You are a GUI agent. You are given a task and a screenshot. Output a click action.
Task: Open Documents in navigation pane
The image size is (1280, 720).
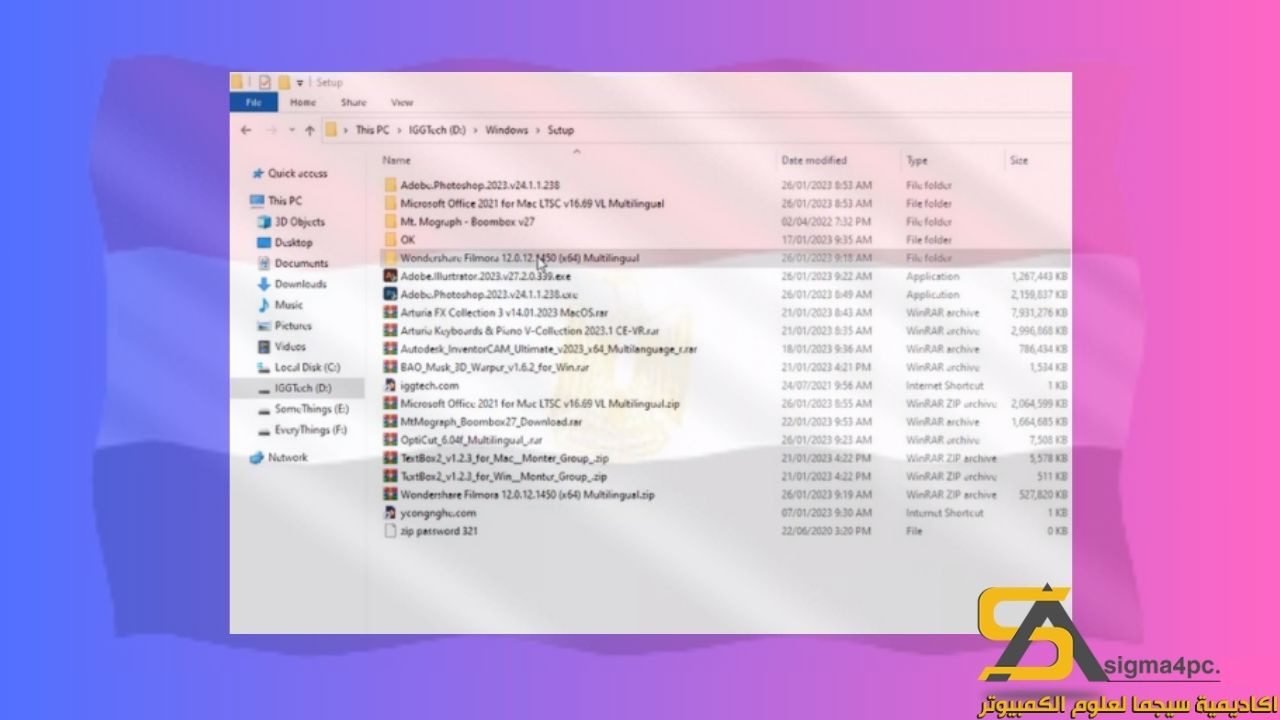pos(301,263)
